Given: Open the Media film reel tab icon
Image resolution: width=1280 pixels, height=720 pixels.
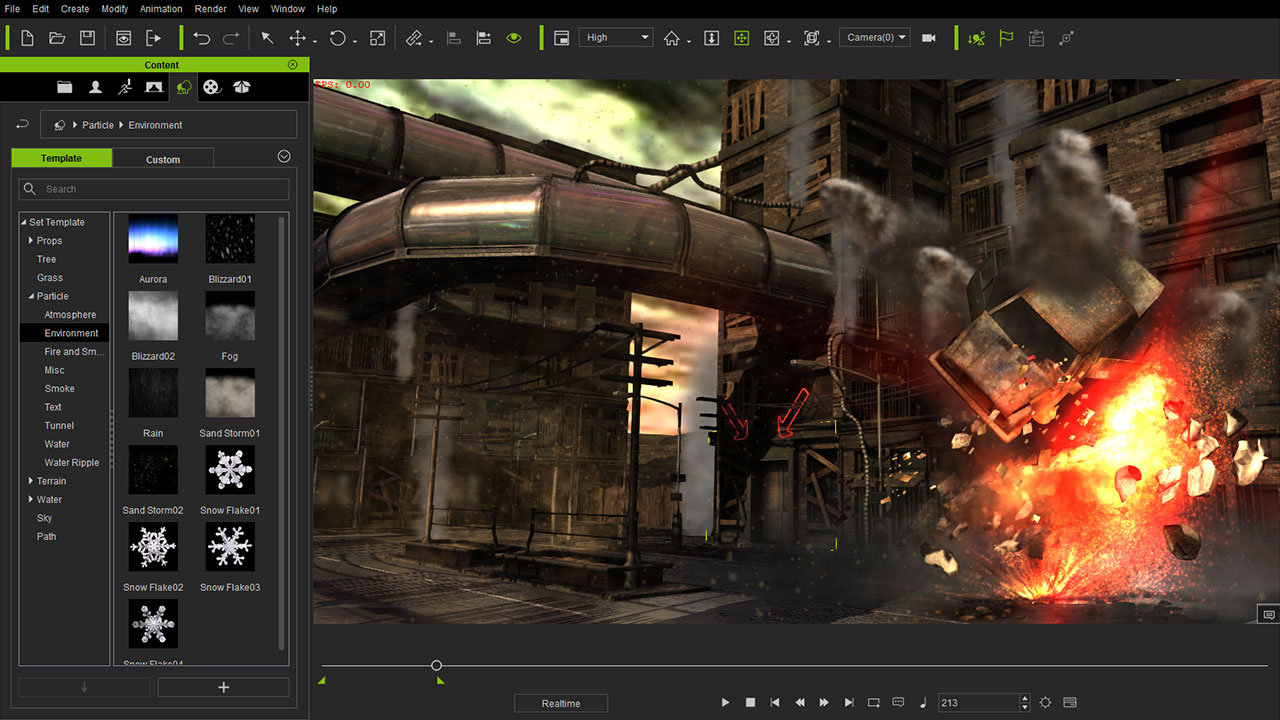Looking at the screenshot, I should 211,87.
